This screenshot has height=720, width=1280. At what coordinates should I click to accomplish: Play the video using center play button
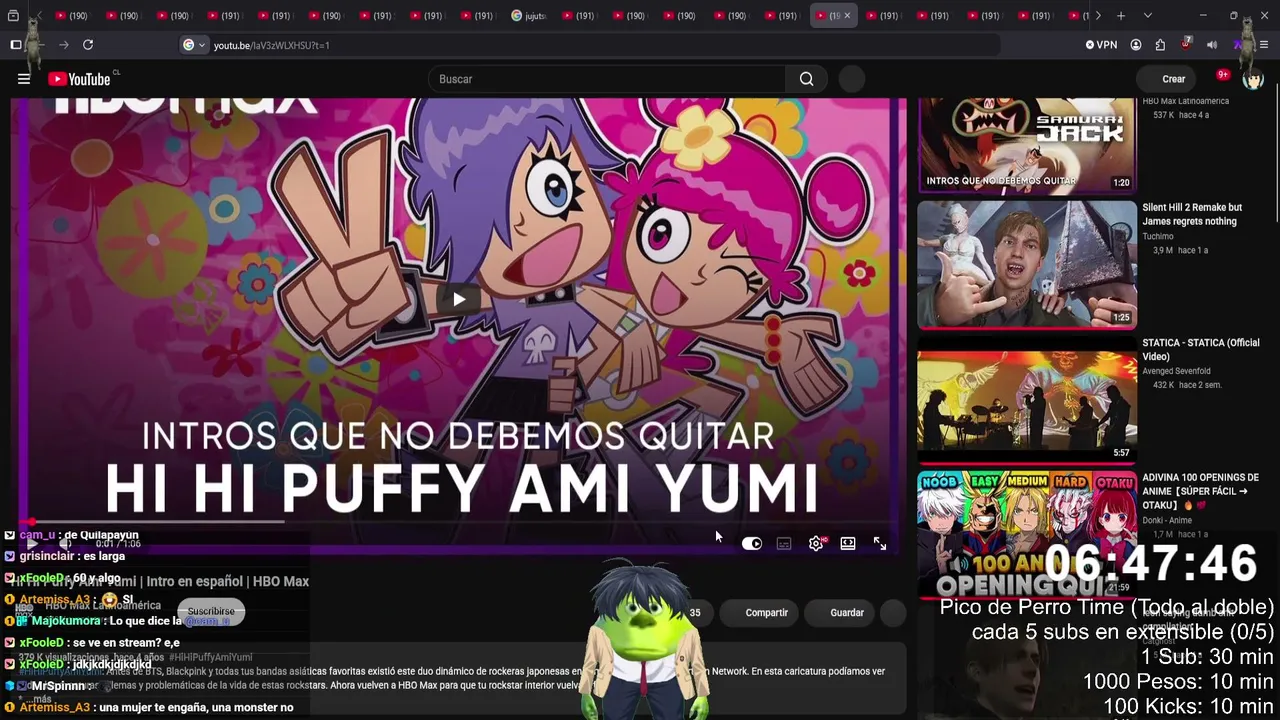(459, 299)
